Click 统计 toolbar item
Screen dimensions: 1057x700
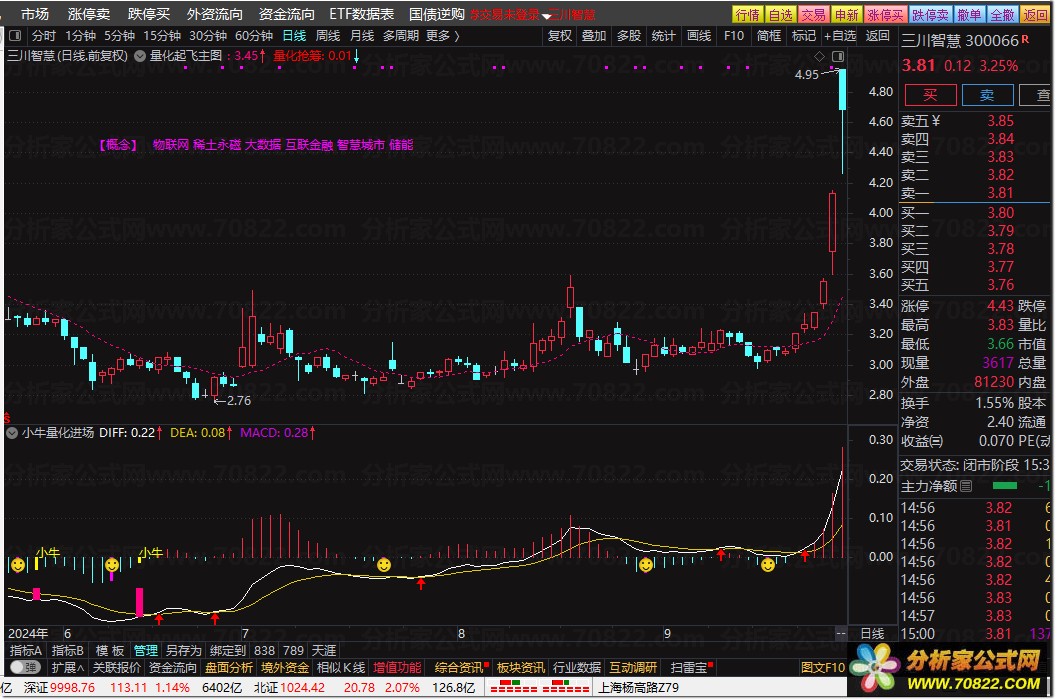[x=663, y=36]
